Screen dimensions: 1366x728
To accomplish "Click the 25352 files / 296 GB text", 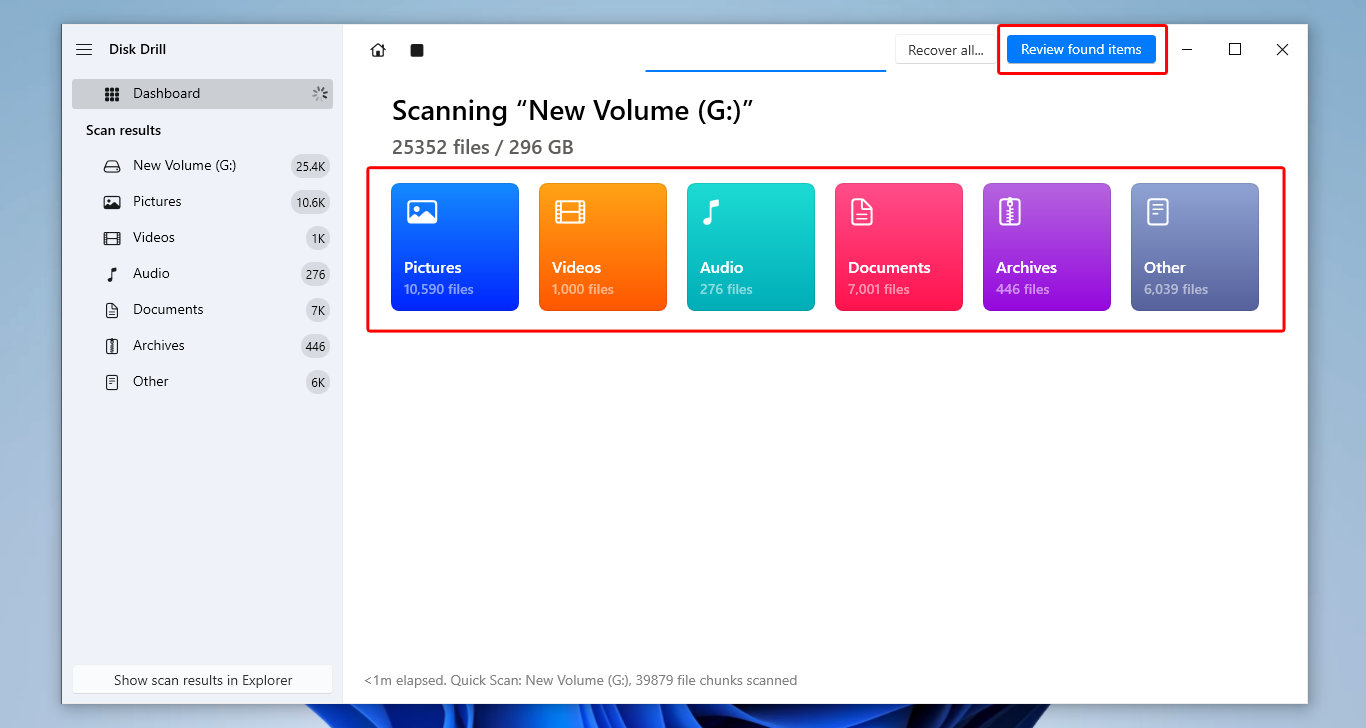I will click(483, 147).
